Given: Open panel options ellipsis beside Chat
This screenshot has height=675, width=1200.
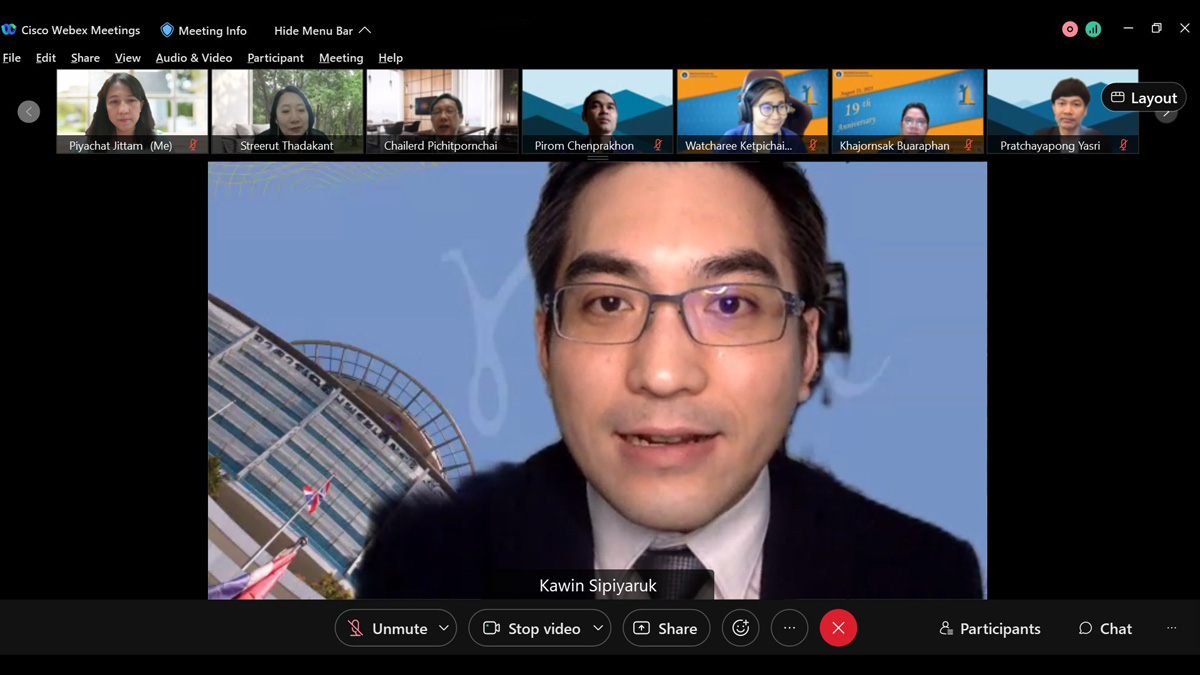Looking at the screenshot, I should click(1171, 628).
